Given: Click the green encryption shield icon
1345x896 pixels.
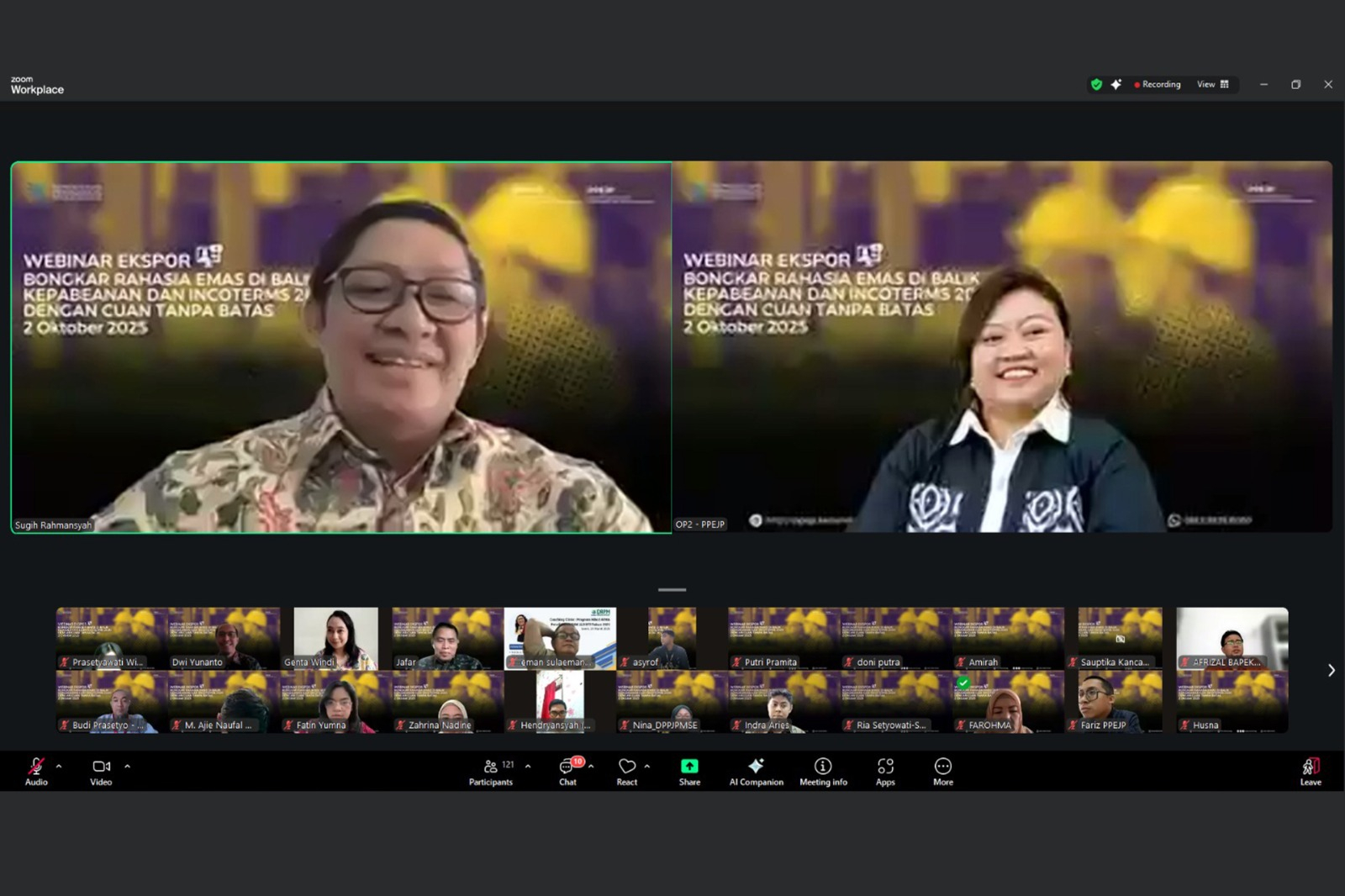Looking at the screenshot, I should point(1096,84).
